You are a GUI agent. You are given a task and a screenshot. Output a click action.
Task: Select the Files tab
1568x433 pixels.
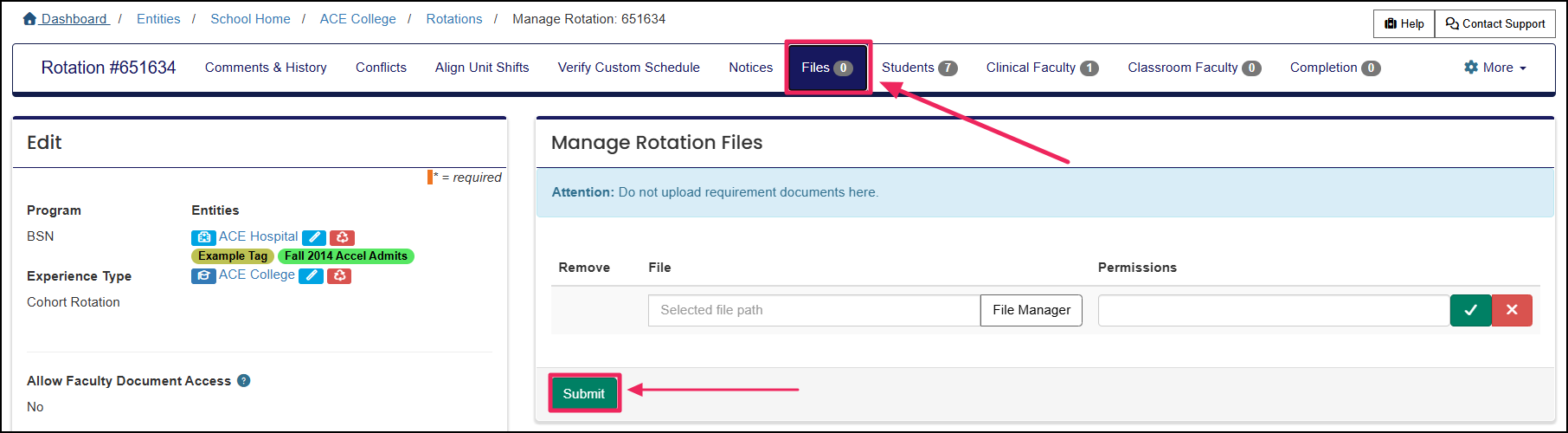[x=827, y=68]
